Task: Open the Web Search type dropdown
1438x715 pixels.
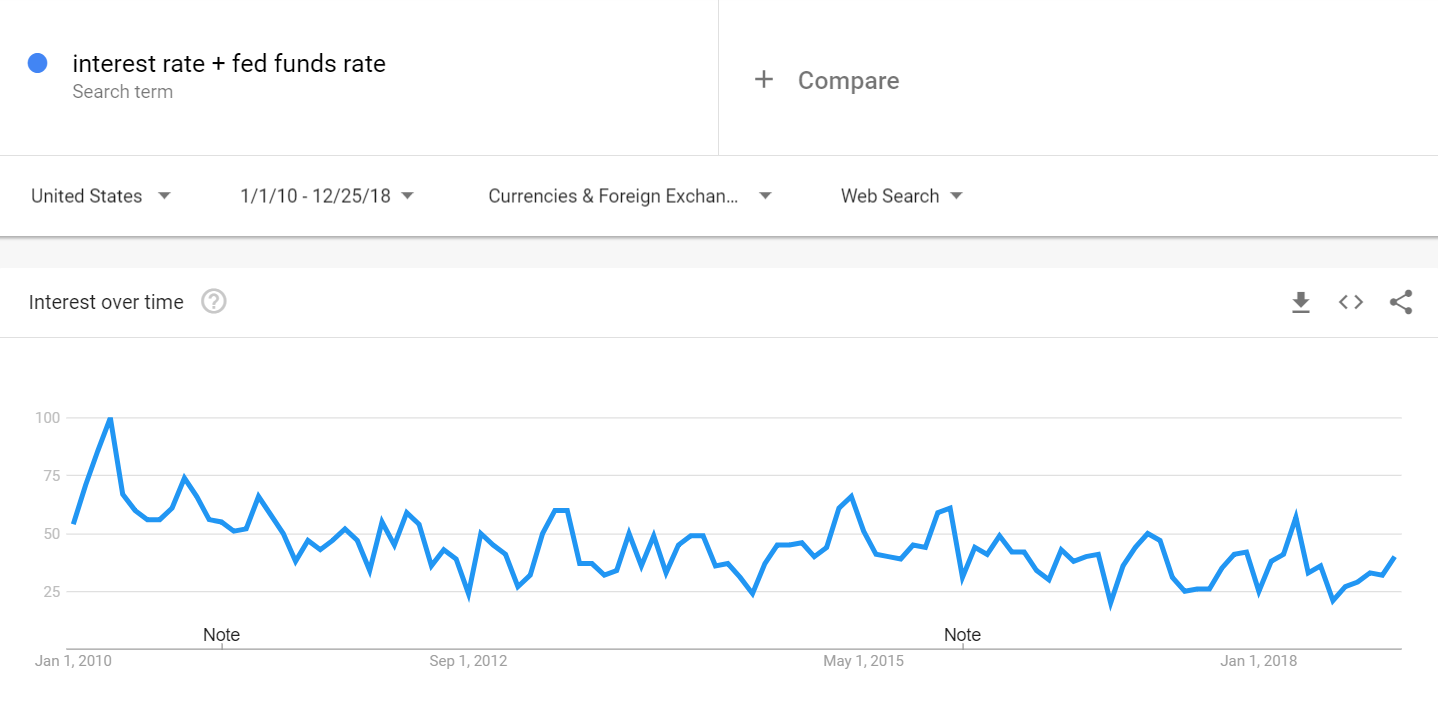Action: coord(899,196)
